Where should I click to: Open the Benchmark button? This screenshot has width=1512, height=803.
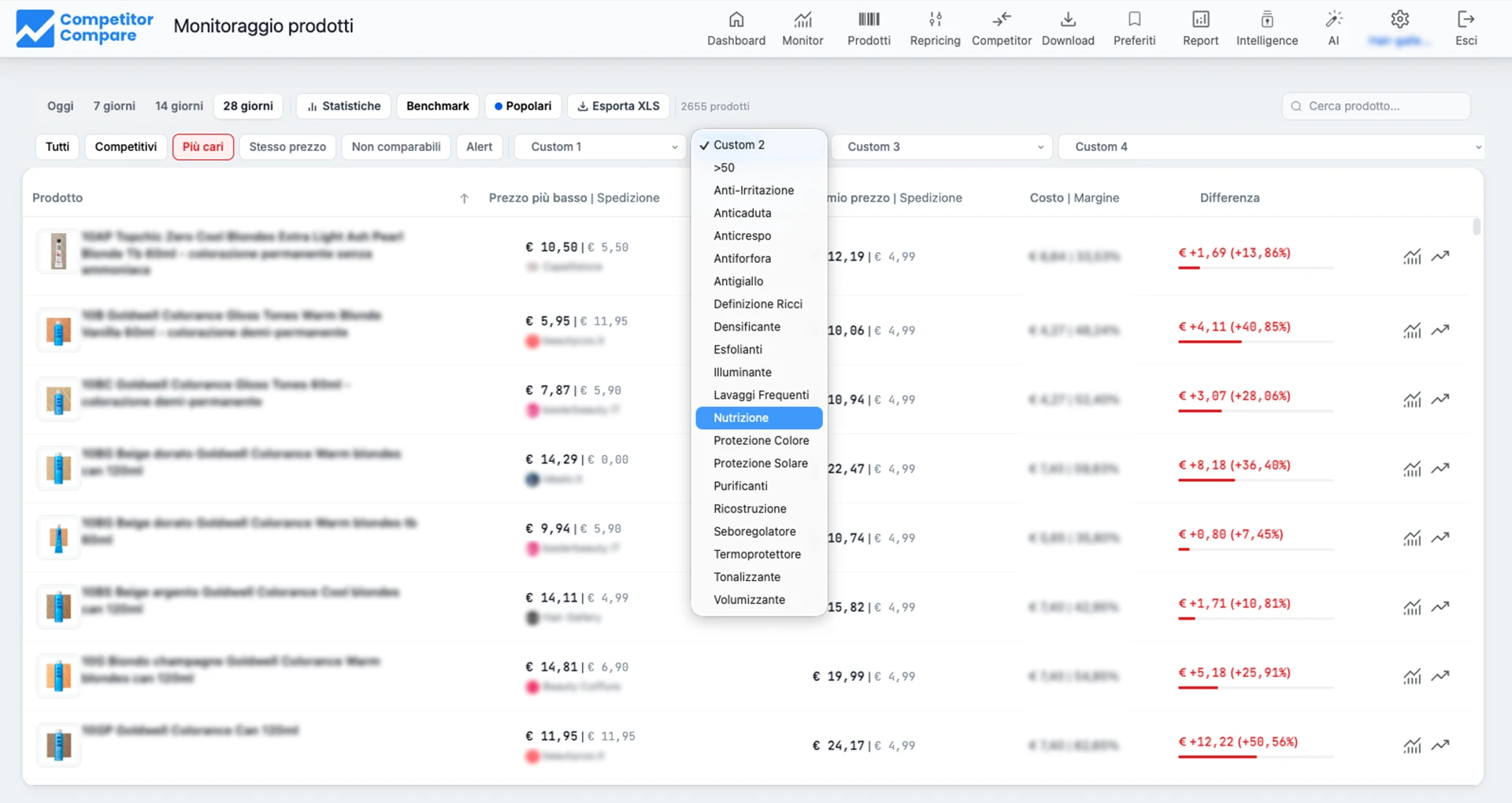438,106
